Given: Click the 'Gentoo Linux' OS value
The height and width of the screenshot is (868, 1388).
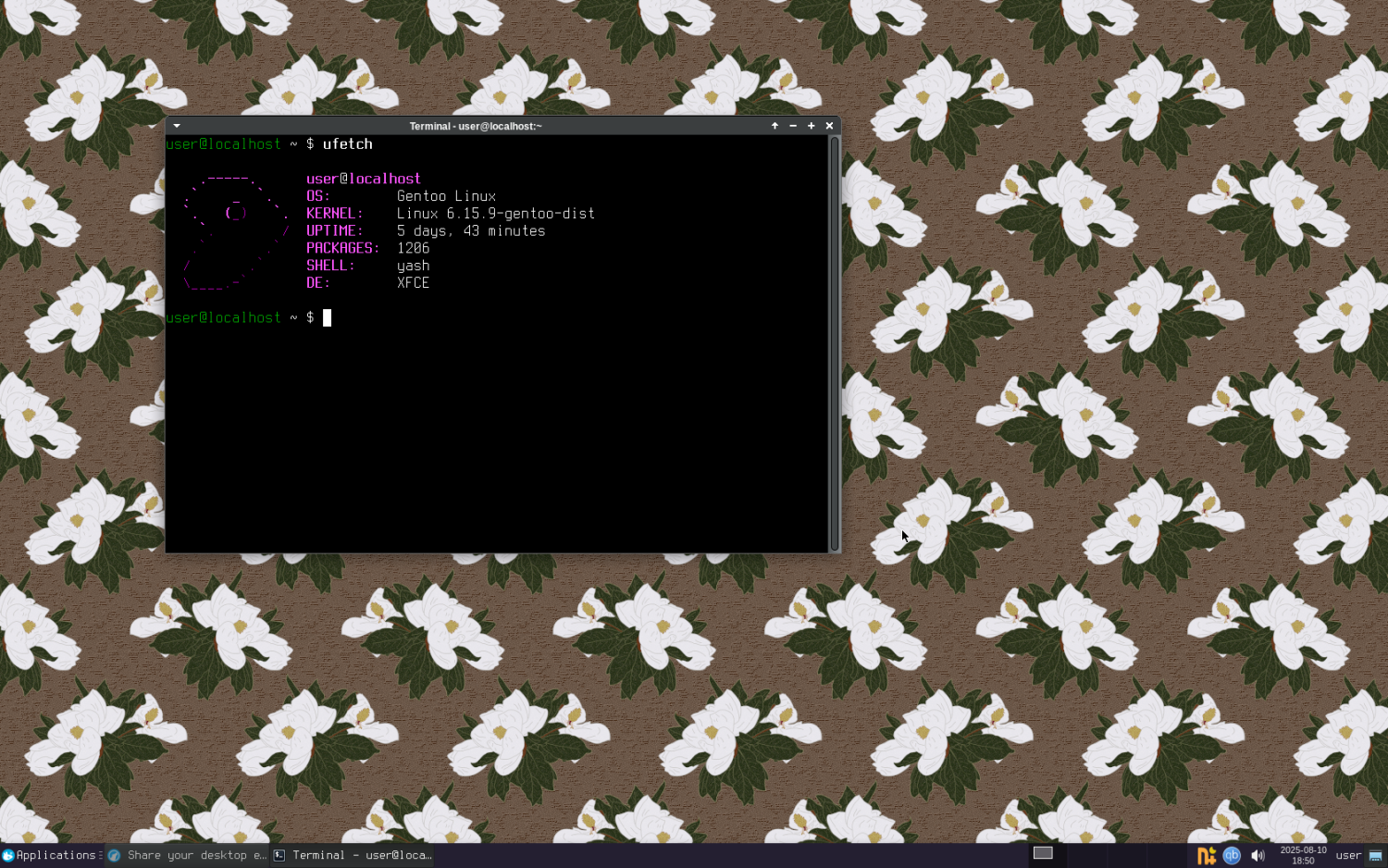Looking at the screenshot, I should [446, 196].
